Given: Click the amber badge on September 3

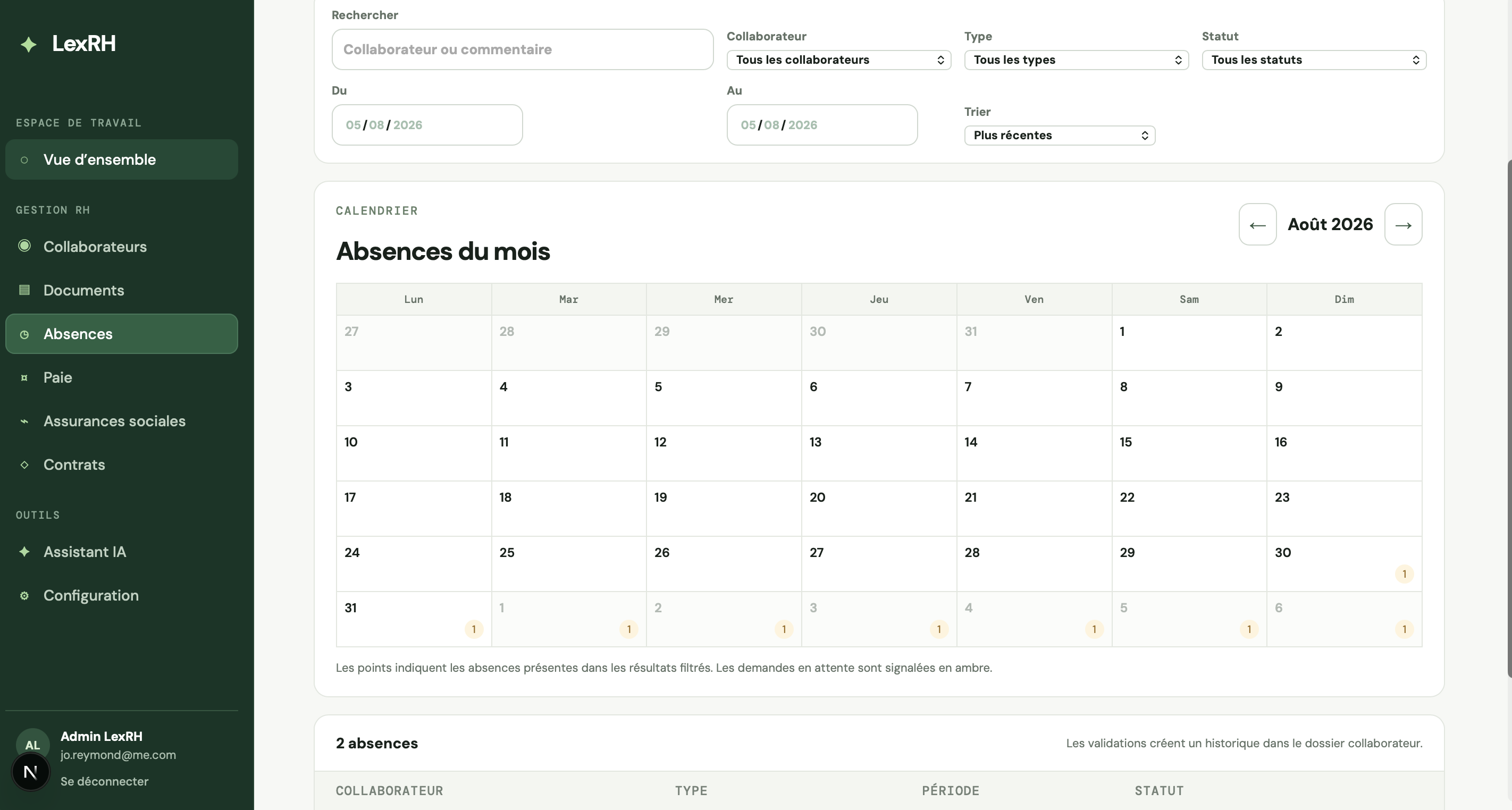Looking at the screenshot, I should click(938, 629).
